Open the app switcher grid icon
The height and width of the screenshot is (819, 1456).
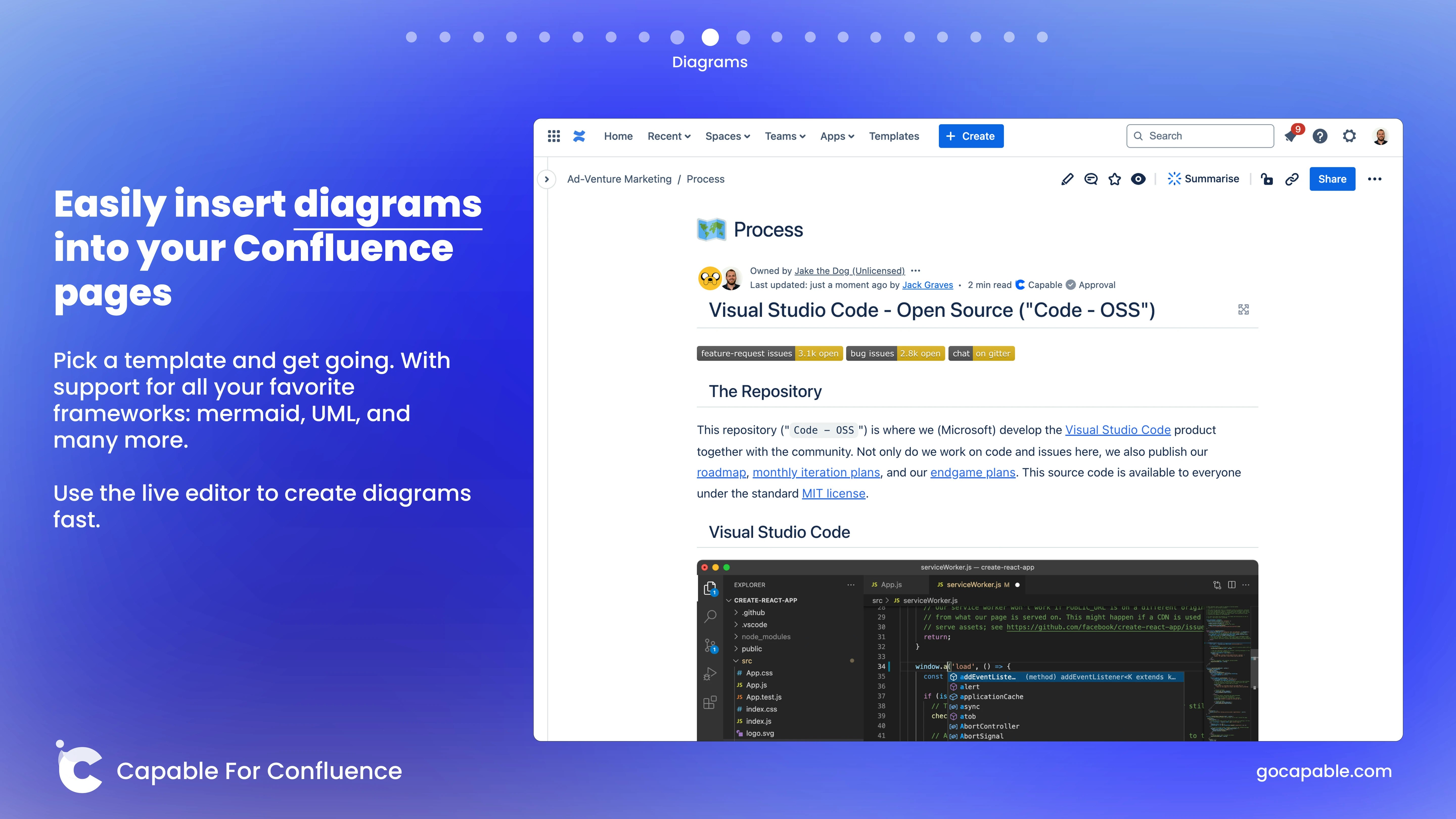pos(554,136)
